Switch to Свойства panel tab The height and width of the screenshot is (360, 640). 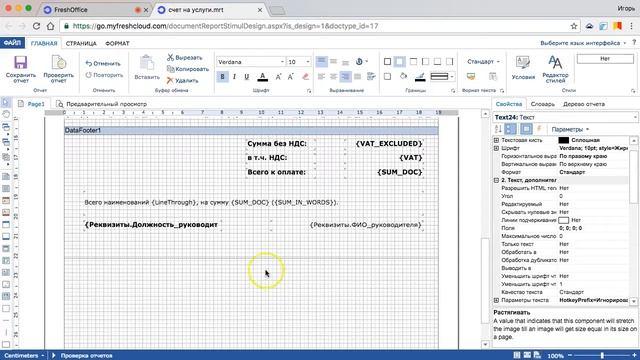509,104
